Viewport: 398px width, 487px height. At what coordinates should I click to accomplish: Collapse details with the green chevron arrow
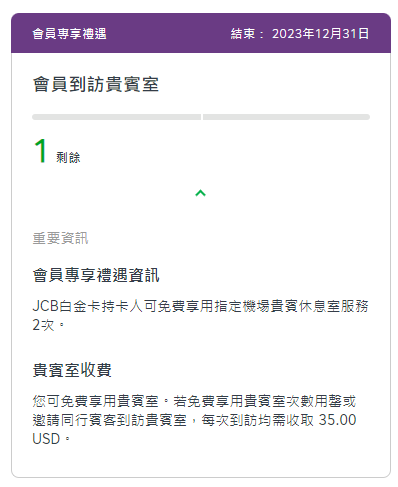200,193
